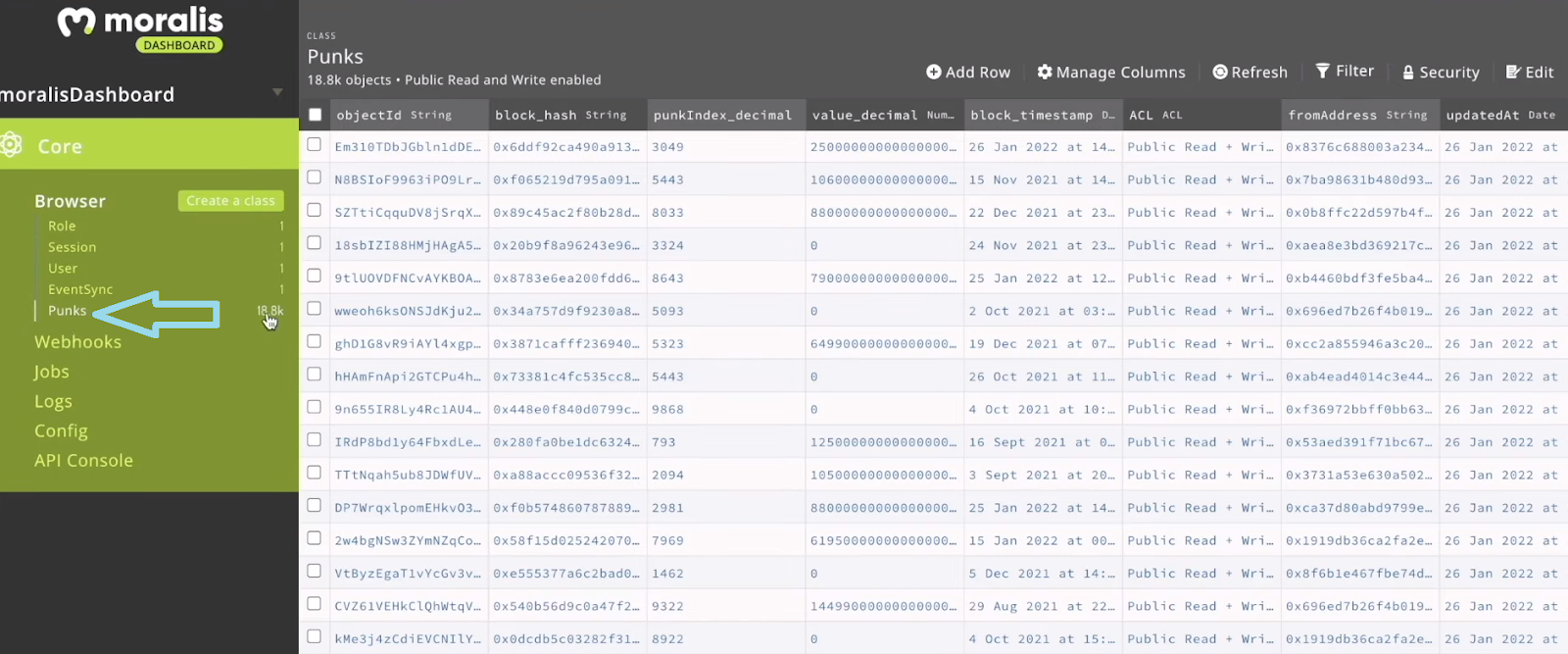Tick checkbox for punkIndex 8033 row
Image resolution: width=1568 pixels, height=654 pixels.
pyautogui.click(x=314, y=210)
